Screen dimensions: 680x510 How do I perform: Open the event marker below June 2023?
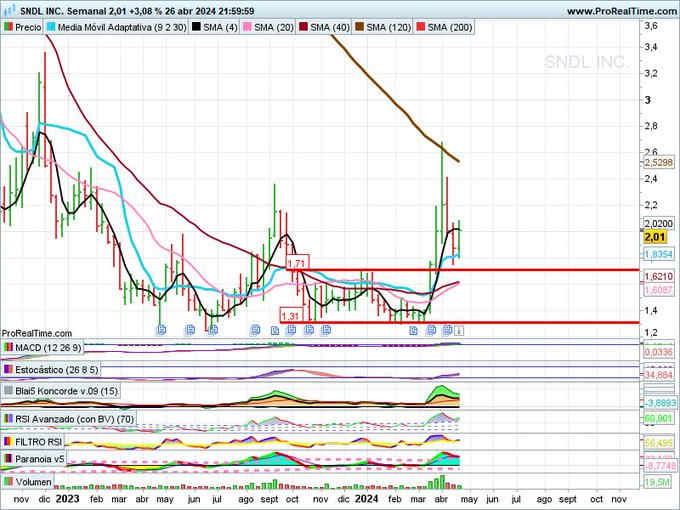[x=190, y=330]
